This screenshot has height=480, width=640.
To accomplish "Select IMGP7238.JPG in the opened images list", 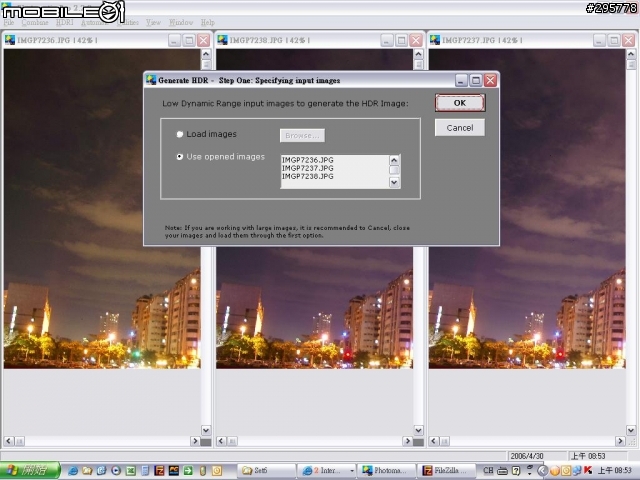I will pyautogui.click(x=307, y=176).
